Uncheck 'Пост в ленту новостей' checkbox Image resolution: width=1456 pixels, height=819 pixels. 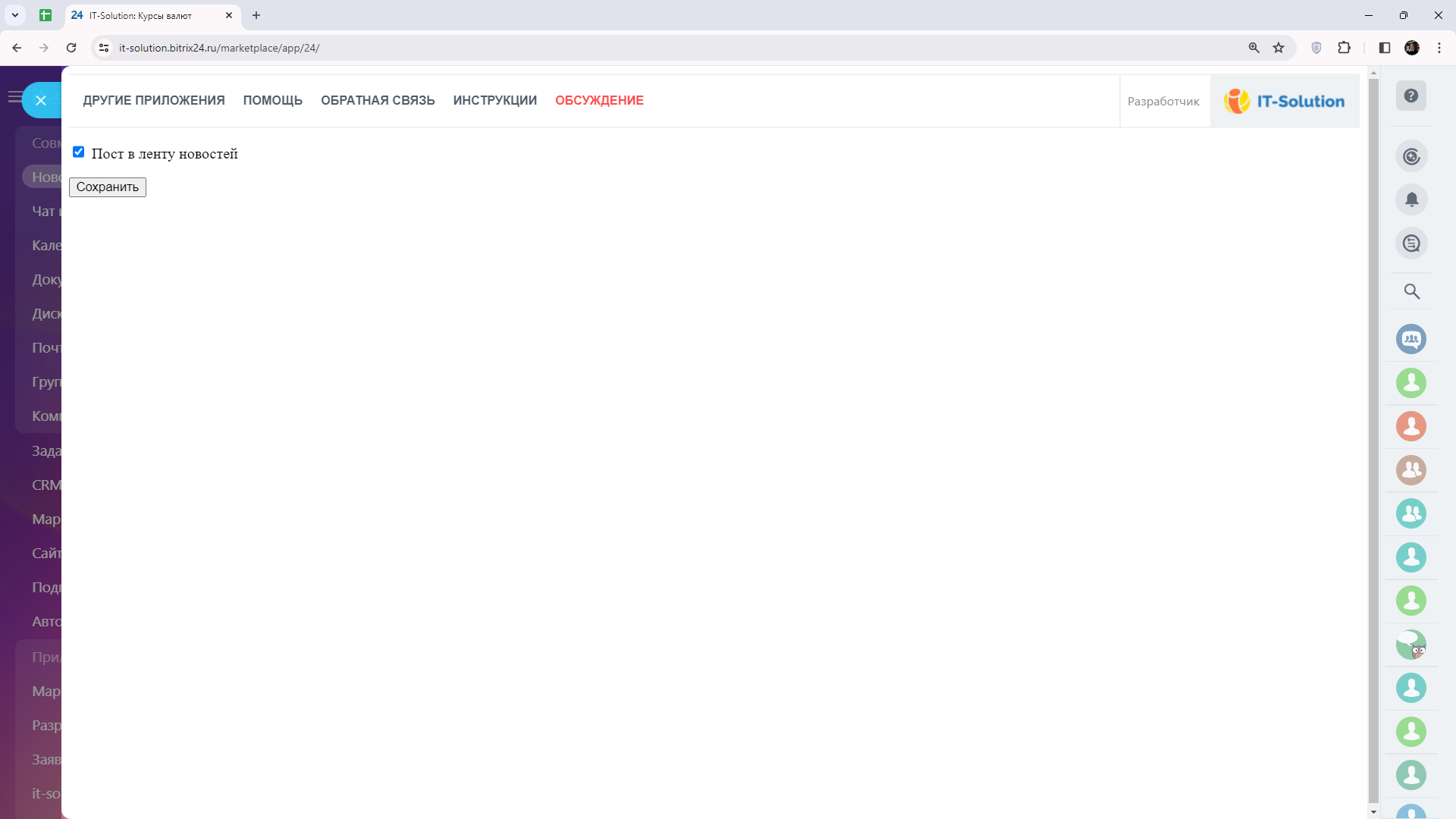point(78,152)
